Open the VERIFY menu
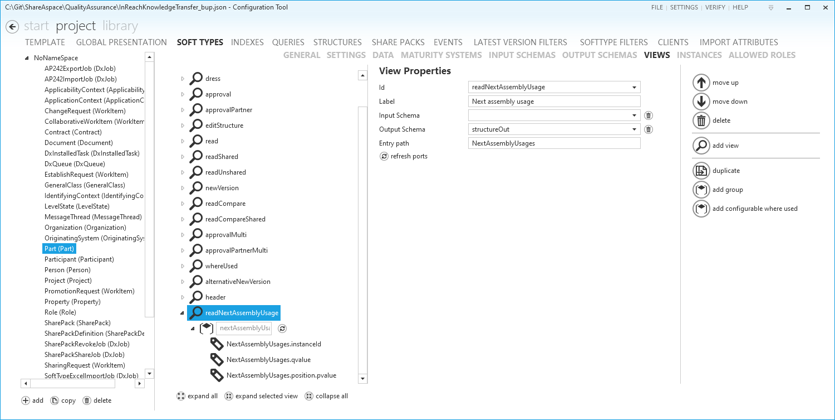Screen dimensions: 835x420 tap(715, 7)
